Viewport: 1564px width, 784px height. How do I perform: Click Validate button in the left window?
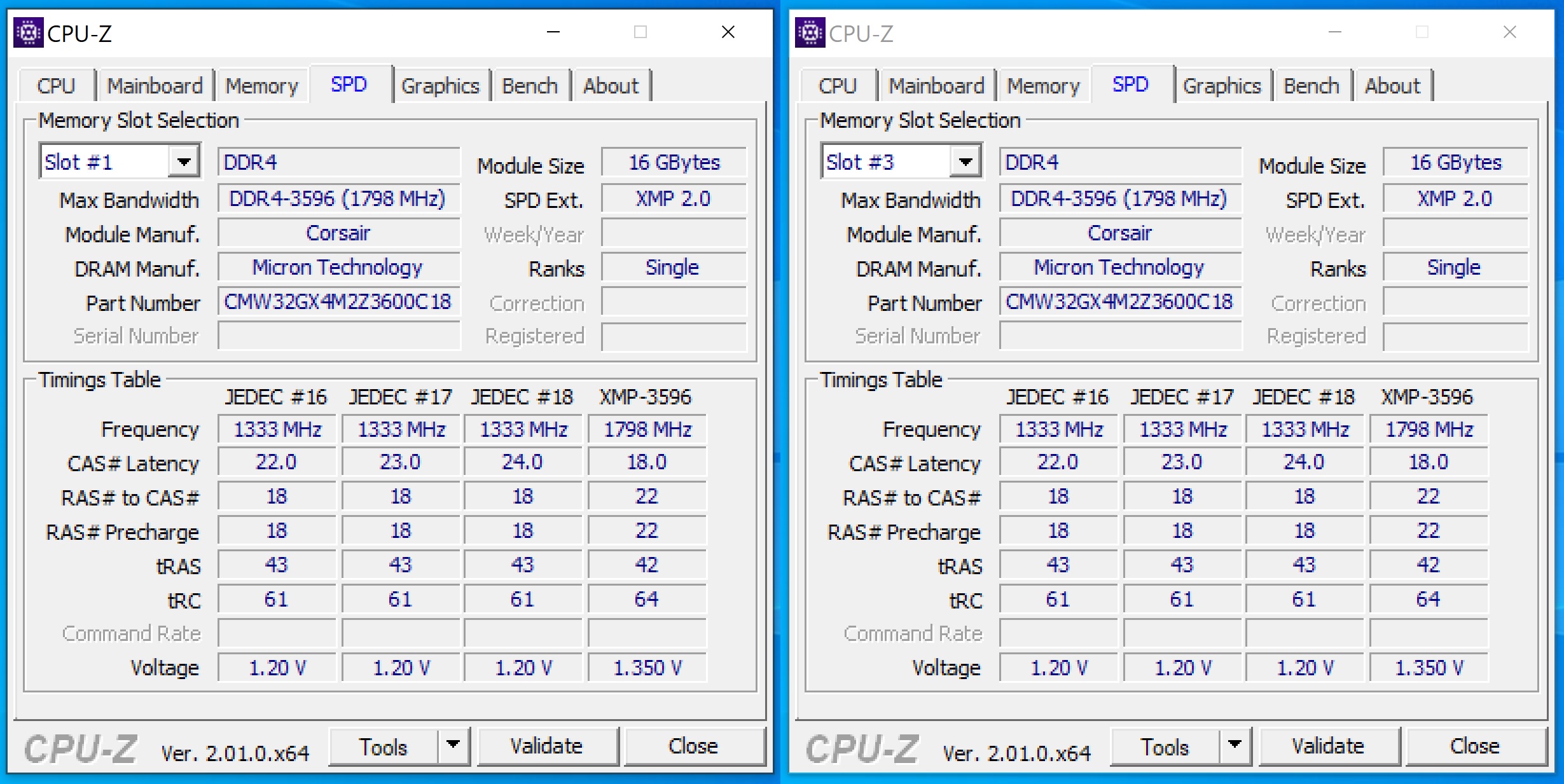click(547, 746)
